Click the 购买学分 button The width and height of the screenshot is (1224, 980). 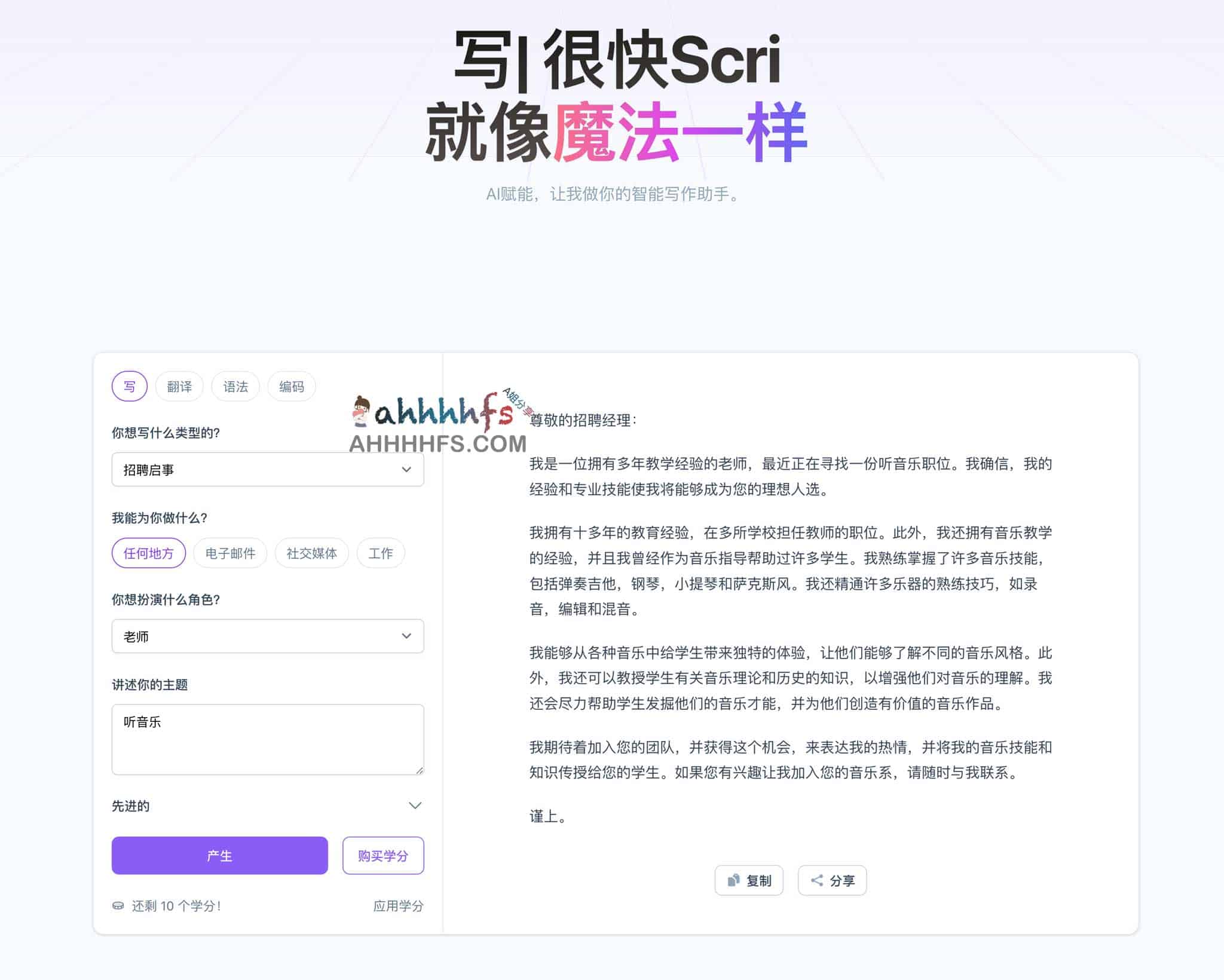pyautogui.click(x=383, y=856)
